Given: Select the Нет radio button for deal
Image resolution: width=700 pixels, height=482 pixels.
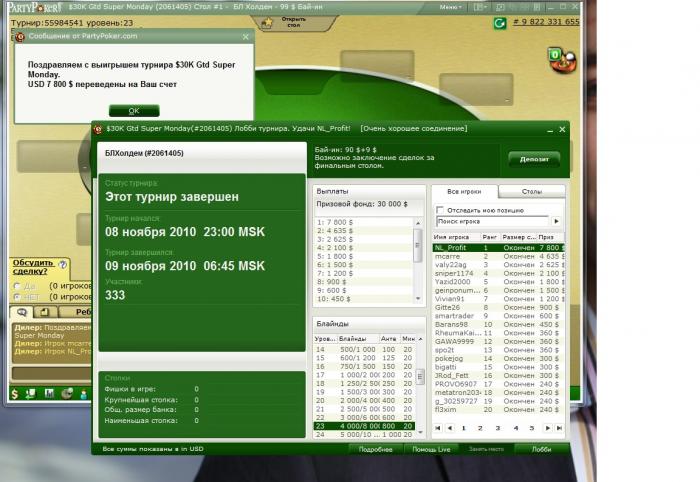Looking at the screenshot, I should tap(17, 297).
